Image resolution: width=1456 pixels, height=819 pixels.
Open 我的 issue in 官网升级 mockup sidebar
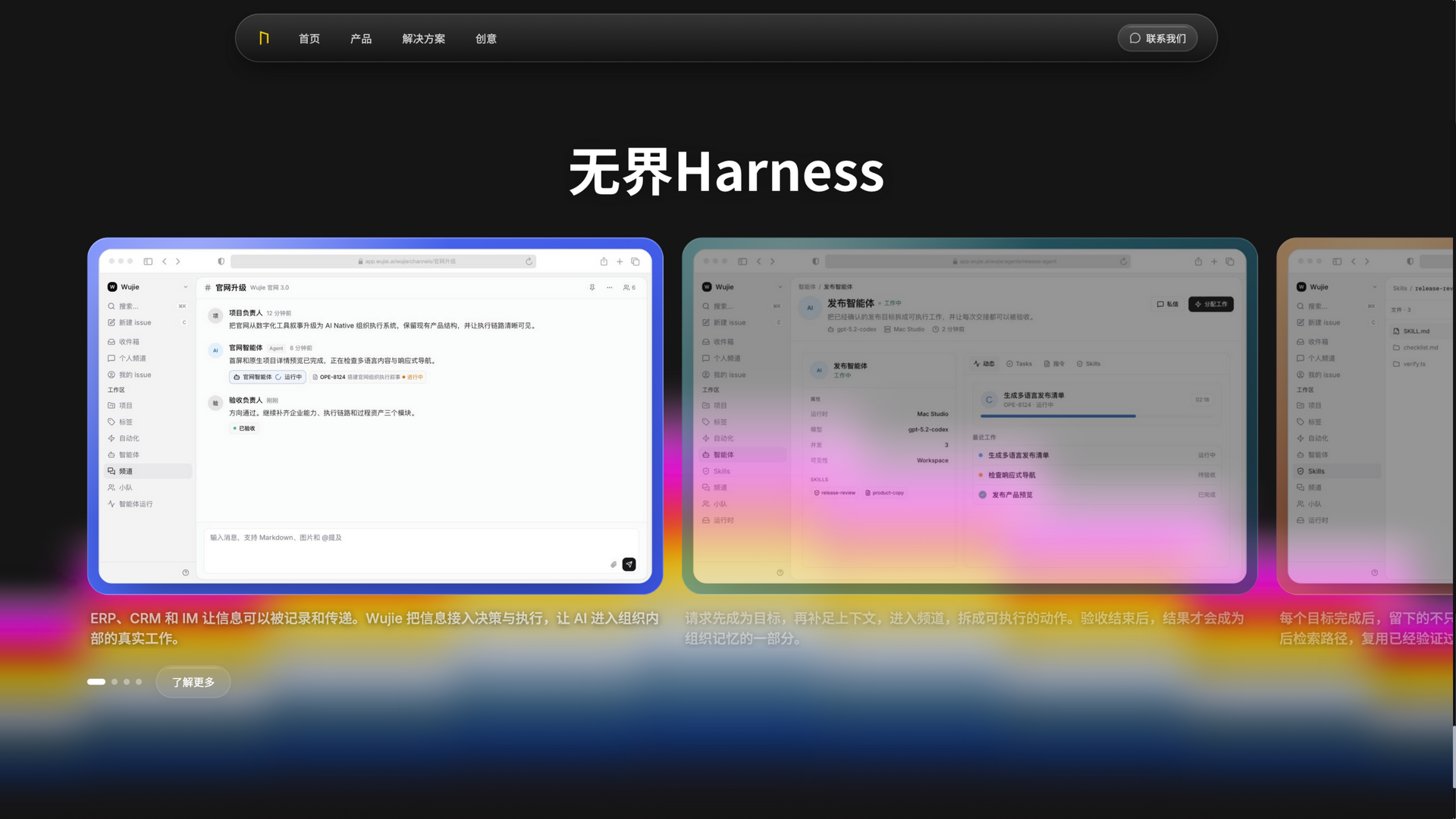coord(147,375)
